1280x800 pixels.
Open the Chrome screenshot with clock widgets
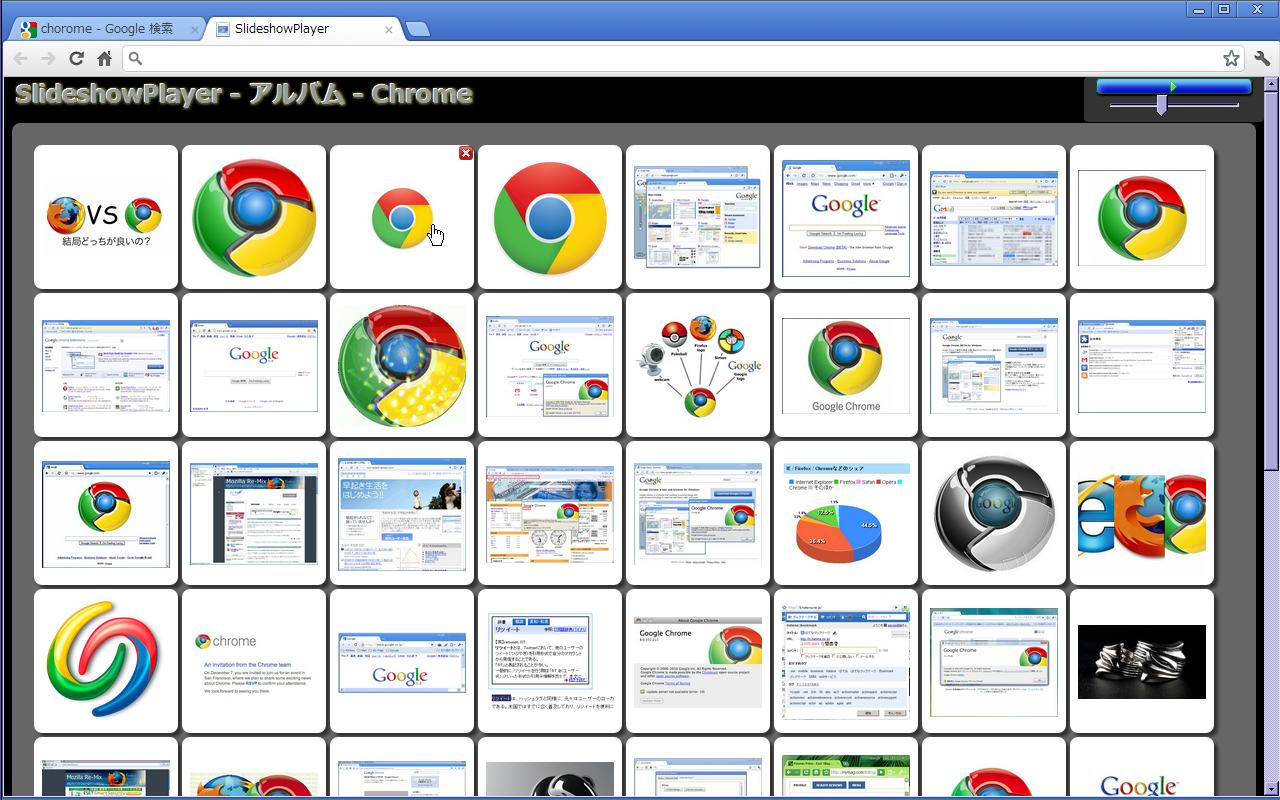550,513
